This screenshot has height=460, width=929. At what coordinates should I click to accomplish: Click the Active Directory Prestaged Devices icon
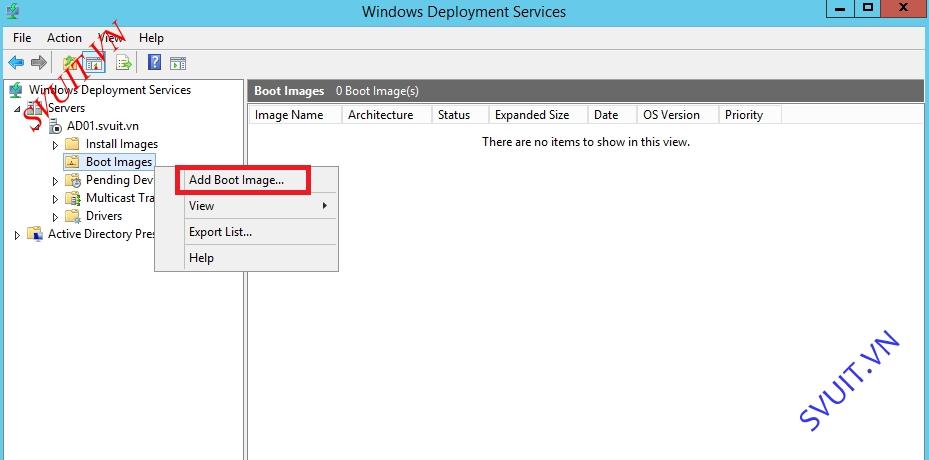pyautogui.click(x=35, y=234)
